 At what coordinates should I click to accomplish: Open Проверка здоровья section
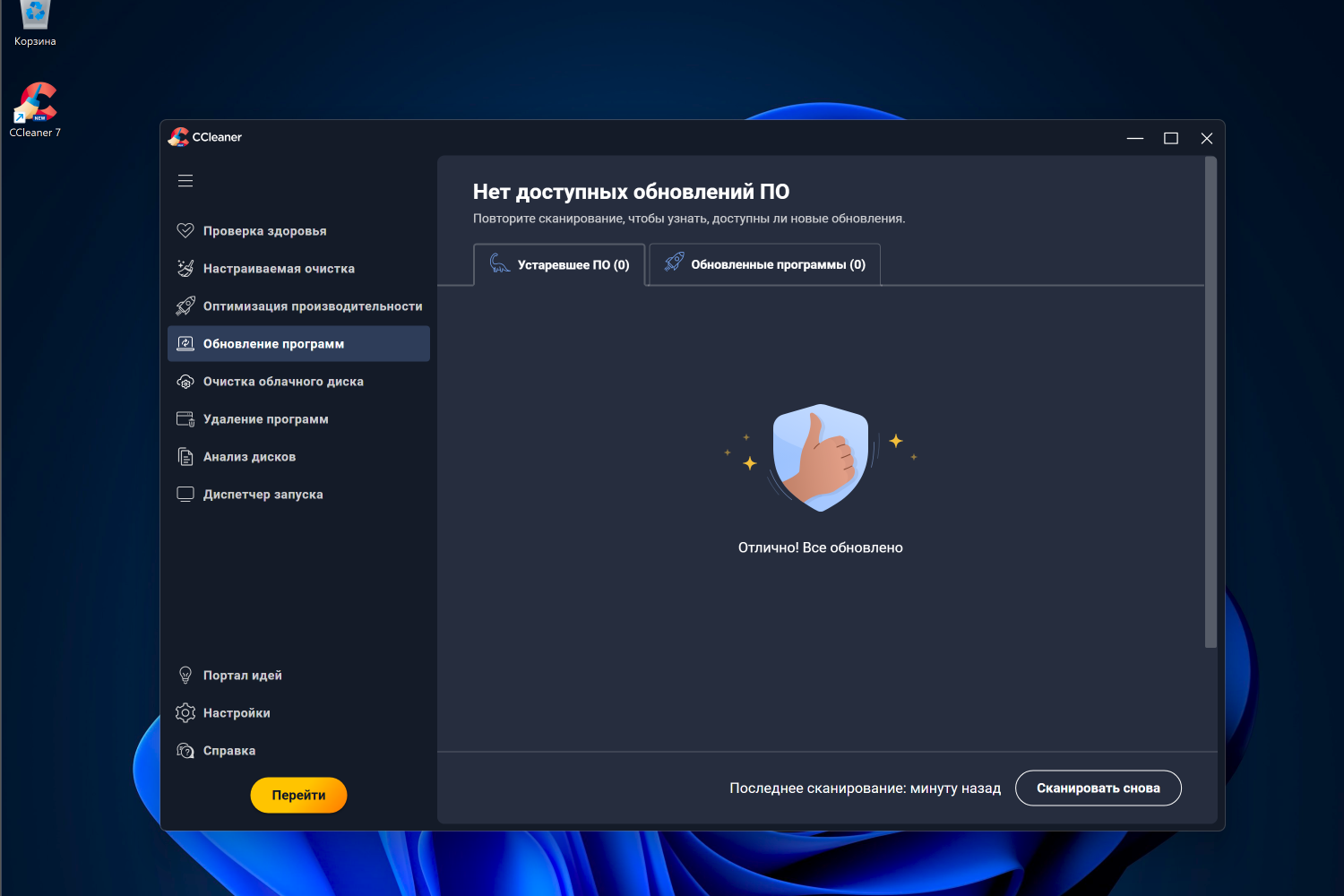tap(298, 231)
